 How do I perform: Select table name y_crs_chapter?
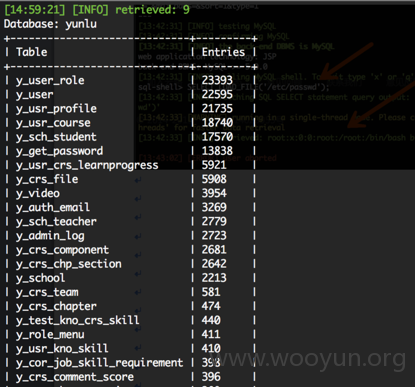point(56,306)
